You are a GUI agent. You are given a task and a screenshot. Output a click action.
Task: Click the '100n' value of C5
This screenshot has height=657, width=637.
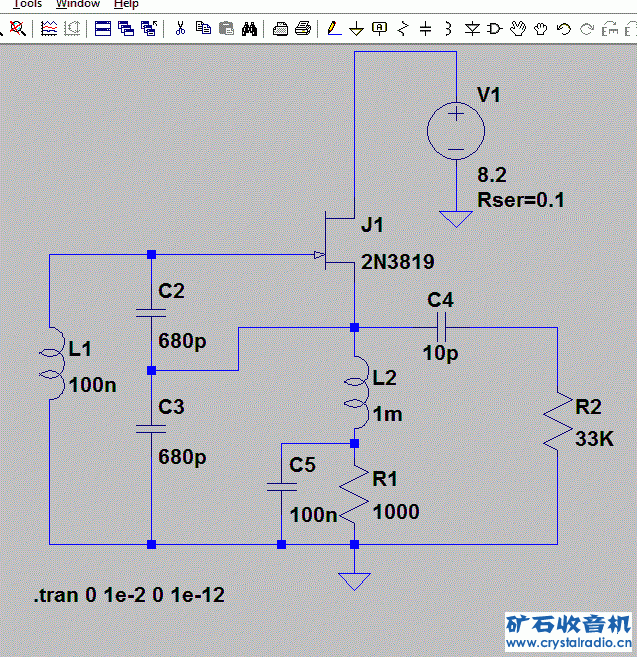(x=313, y=515)
